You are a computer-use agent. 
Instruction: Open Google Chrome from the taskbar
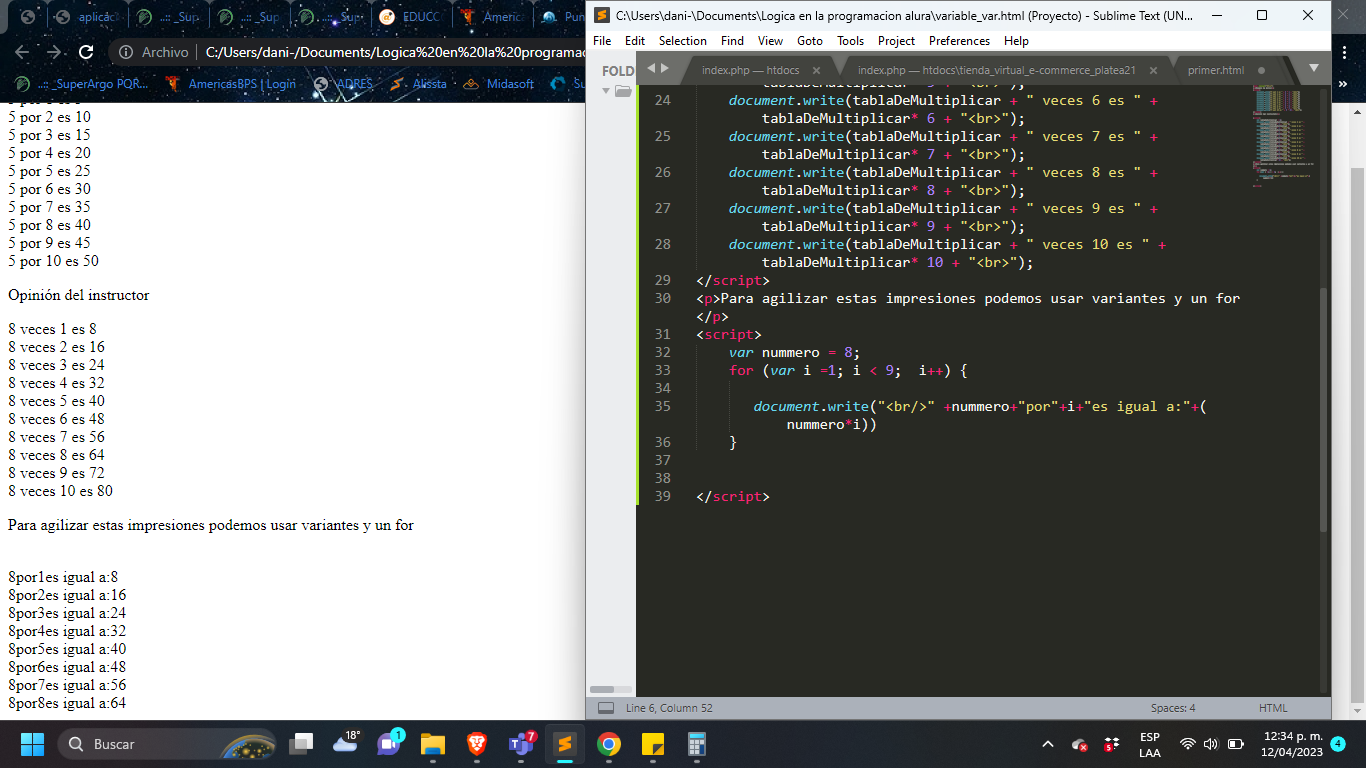609,744
